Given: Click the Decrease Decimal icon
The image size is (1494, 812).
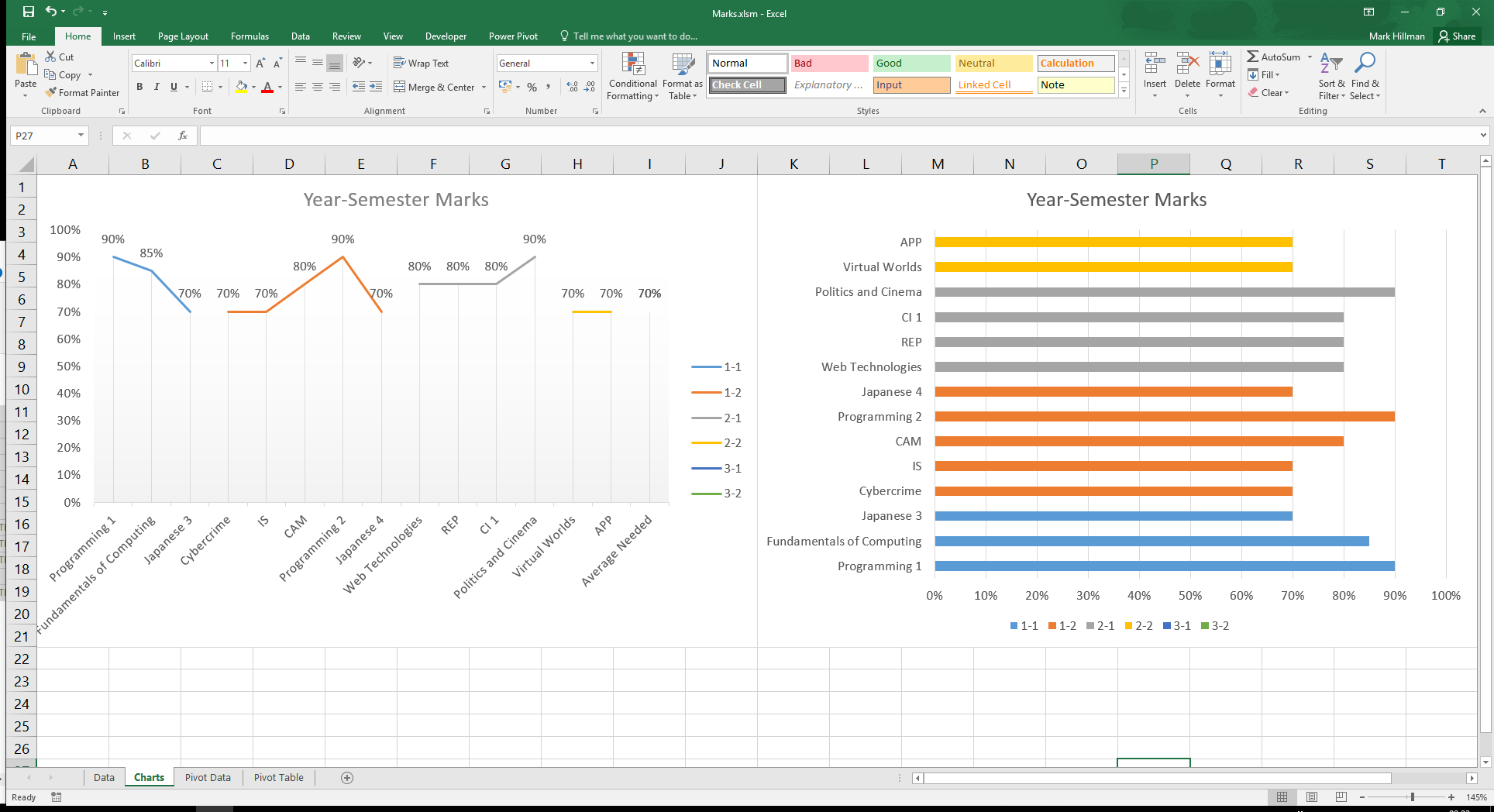Looking at the screenshot, I should click(590, 87).
